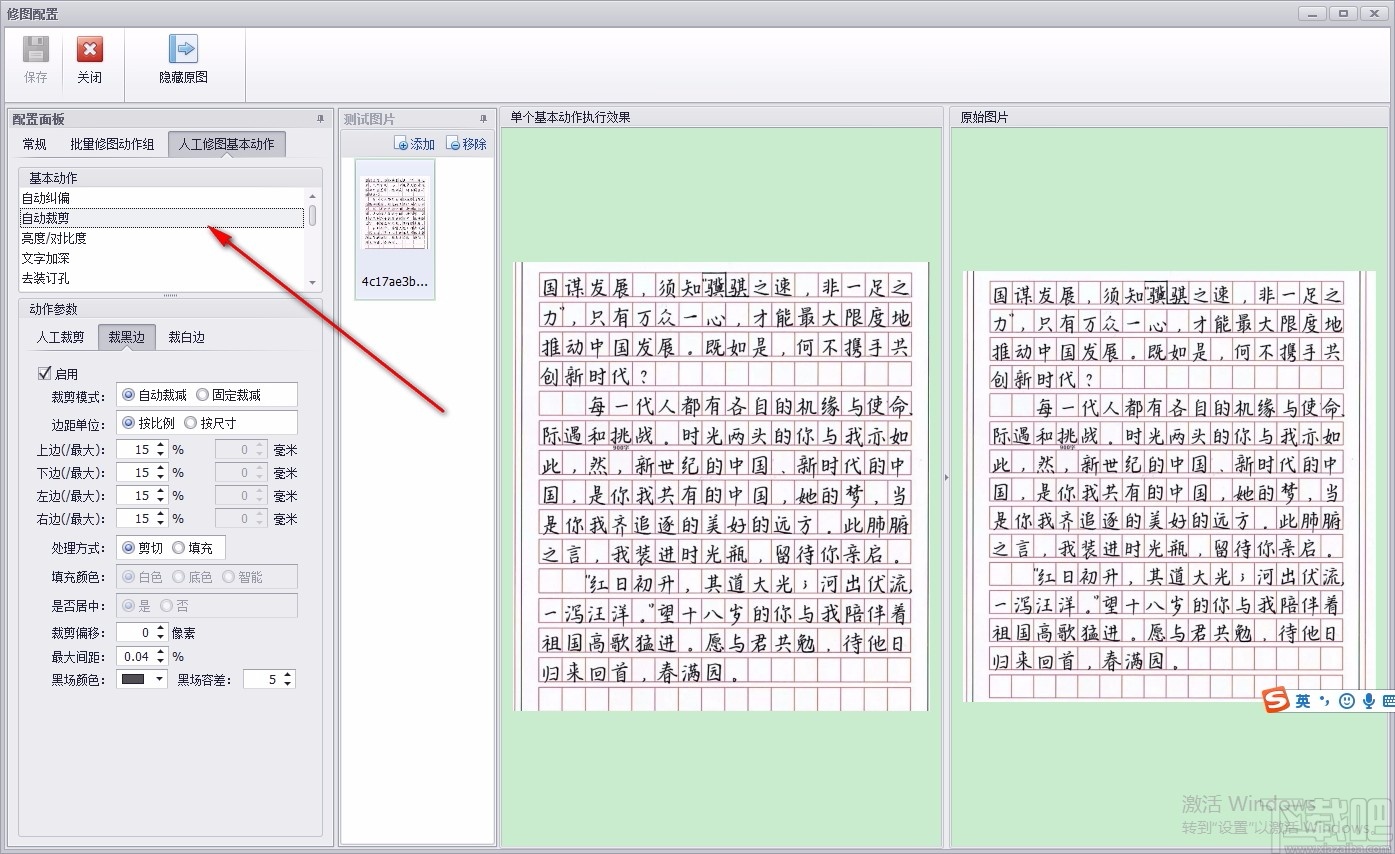
Task: Click 右边 percent stepper arrows
Action: click(x=161, y=519)
